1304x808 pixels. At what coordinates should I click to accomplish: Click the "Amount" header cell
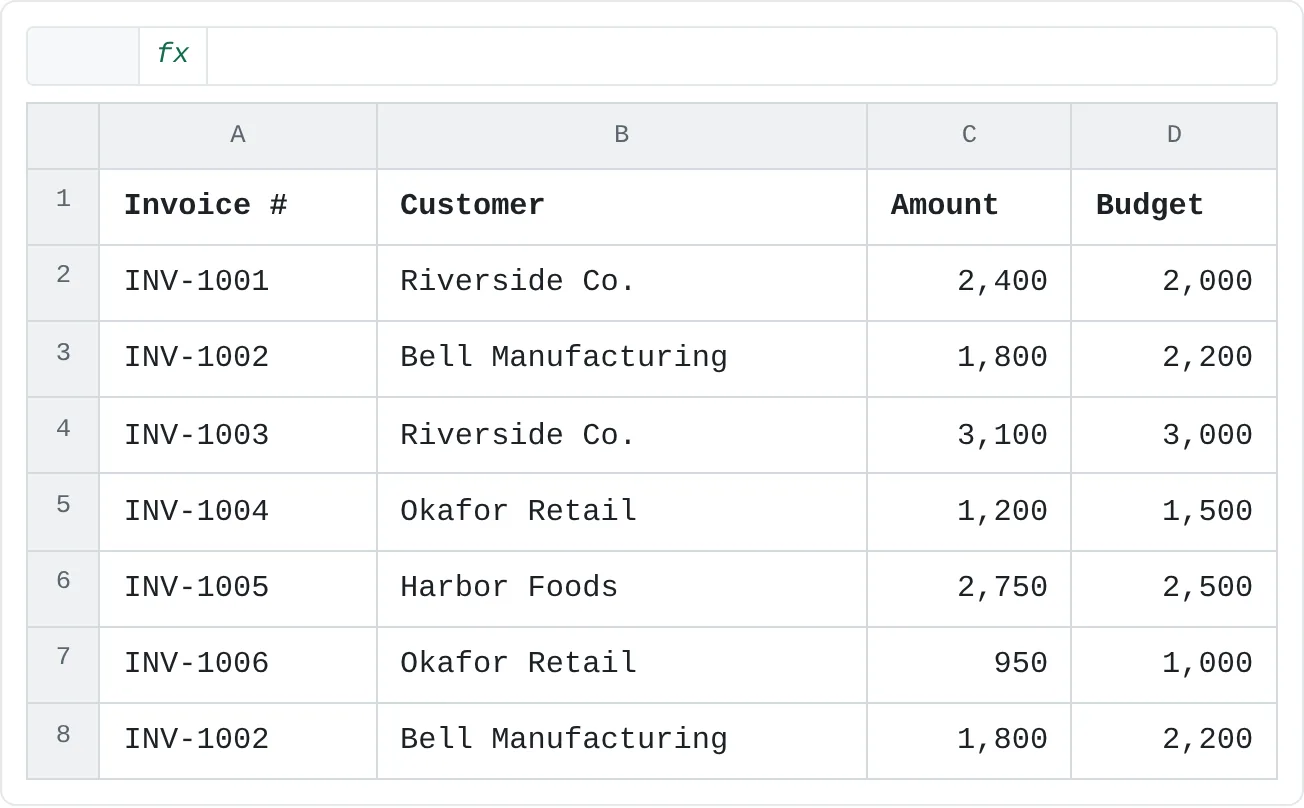coord(969,207)
